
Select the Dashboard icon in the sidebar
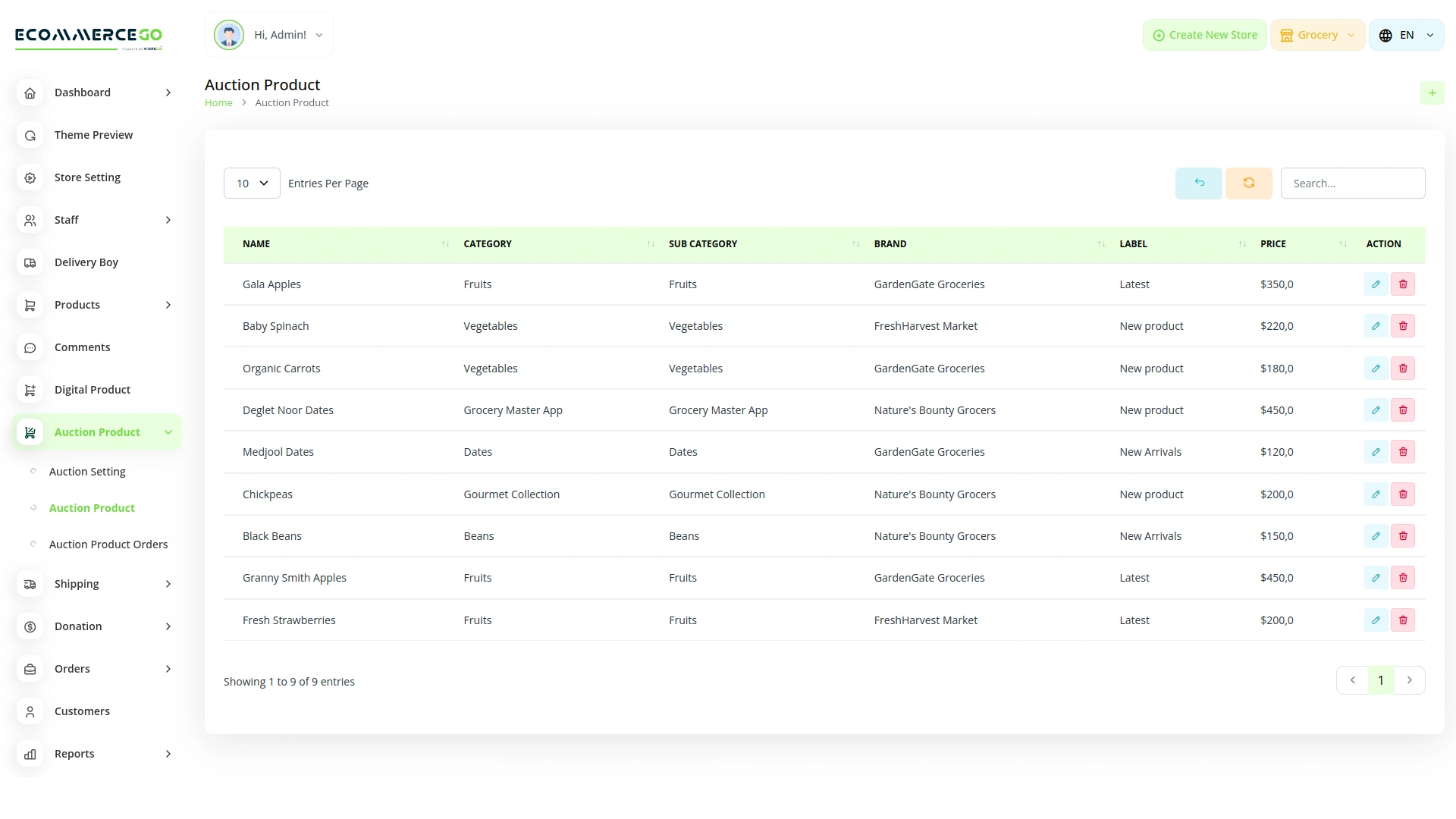point(30,93)
